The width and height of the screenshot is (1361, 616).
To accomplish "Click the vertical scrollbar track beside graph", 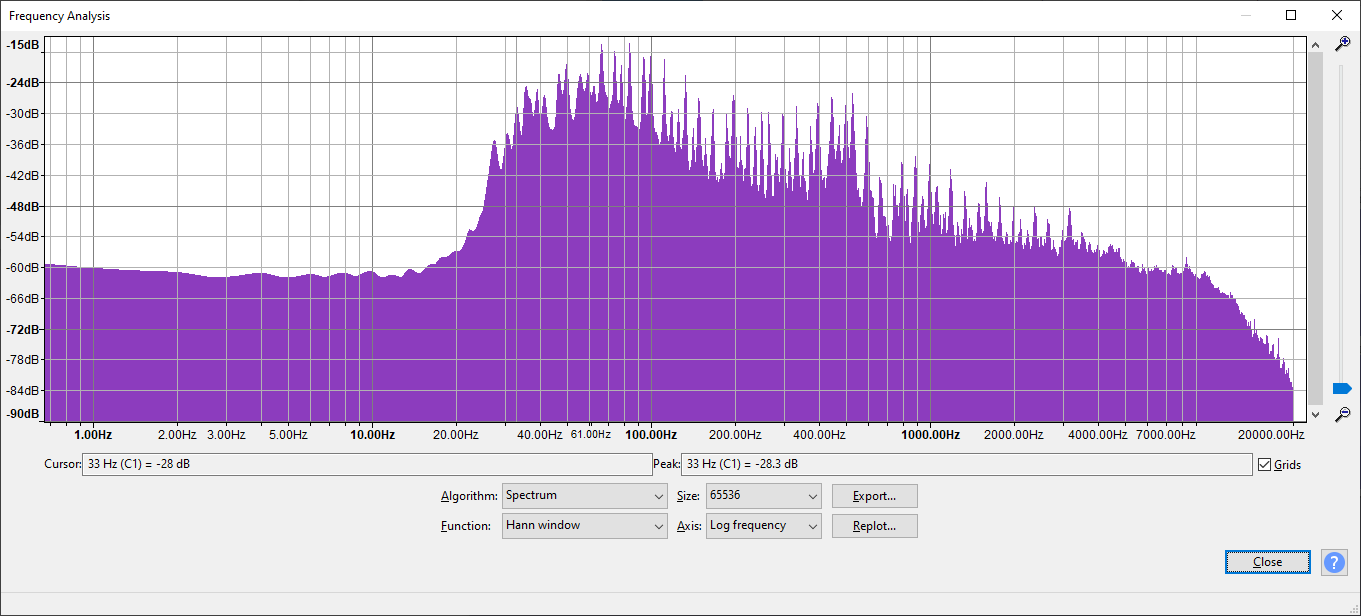I will [x=1316, y=230].
